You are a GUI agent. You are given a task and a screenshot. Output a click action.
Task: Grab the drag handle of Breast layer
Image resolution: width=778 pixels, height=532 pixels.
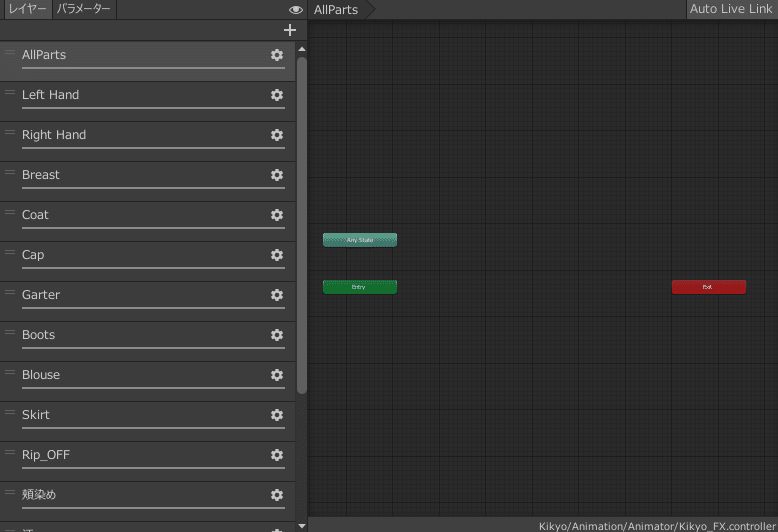point(10,173)
